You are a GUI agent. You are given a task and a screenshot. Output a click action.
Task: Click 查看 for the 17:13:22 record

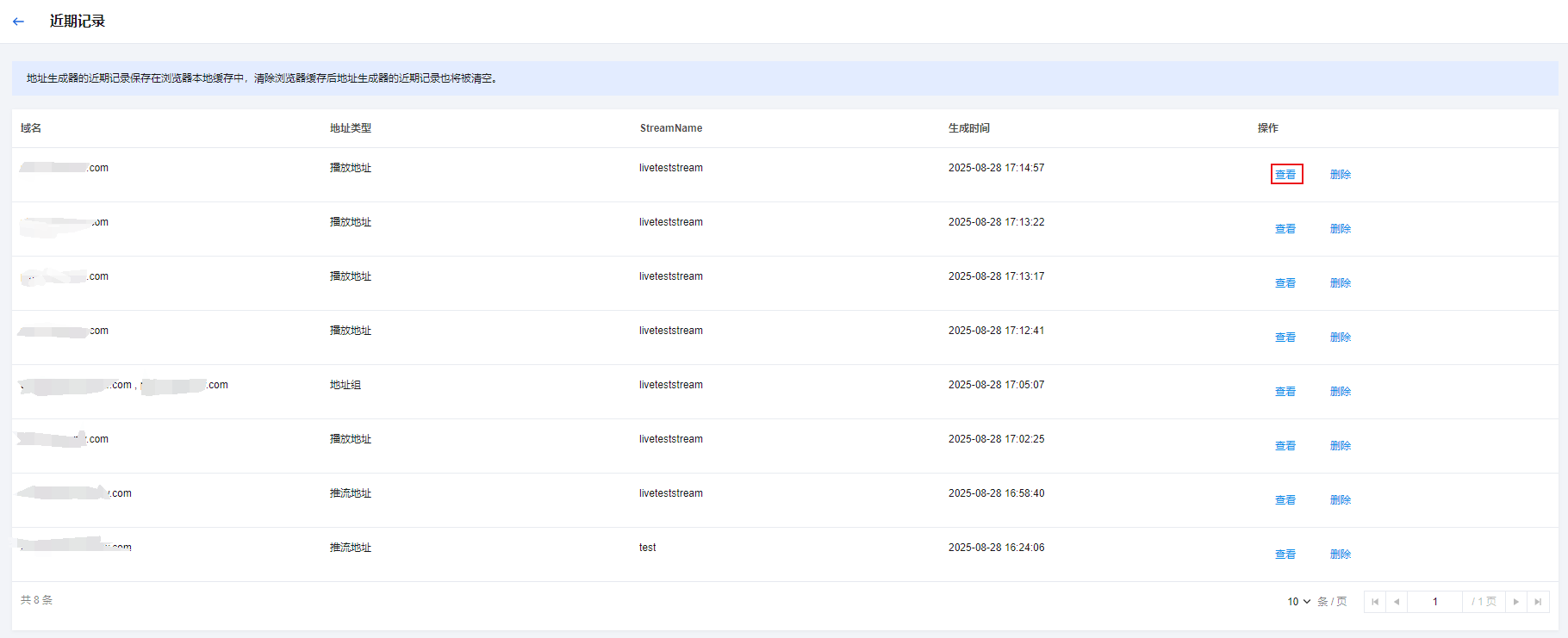(1285, 229)
